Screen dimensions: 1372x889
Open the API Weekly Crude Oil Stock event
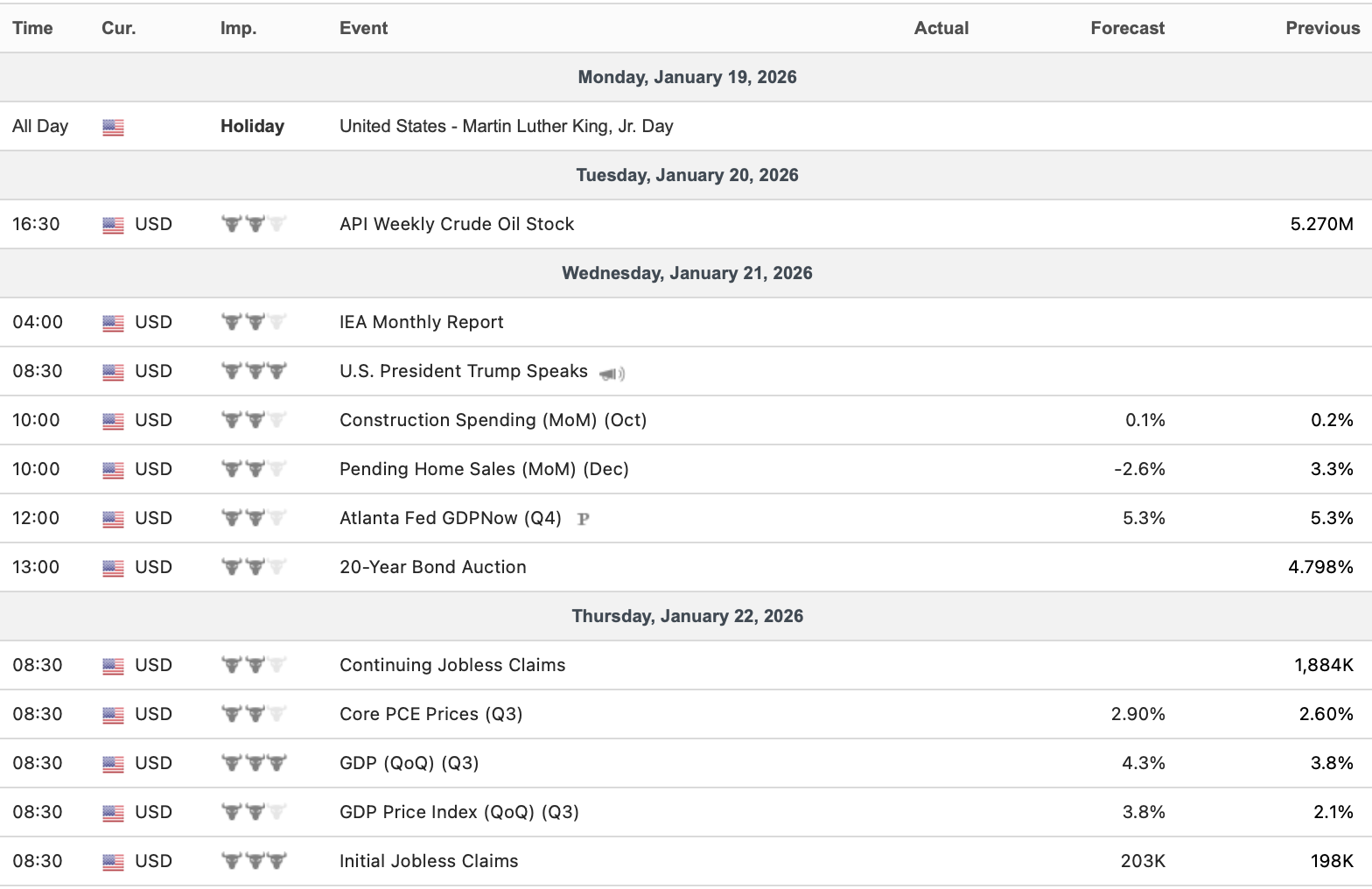457,224
